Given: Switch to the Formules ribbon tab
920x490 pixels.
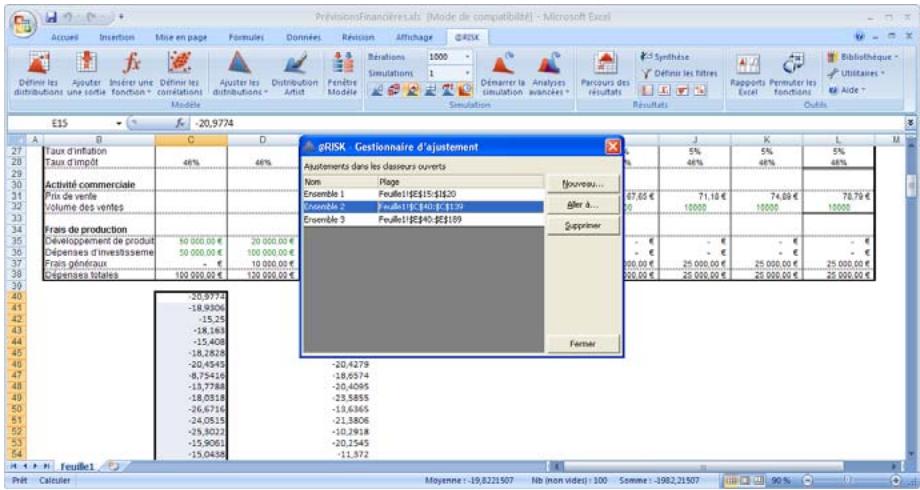Looking at the screenshot, I should pyautogui.click(x=245, y=36).
